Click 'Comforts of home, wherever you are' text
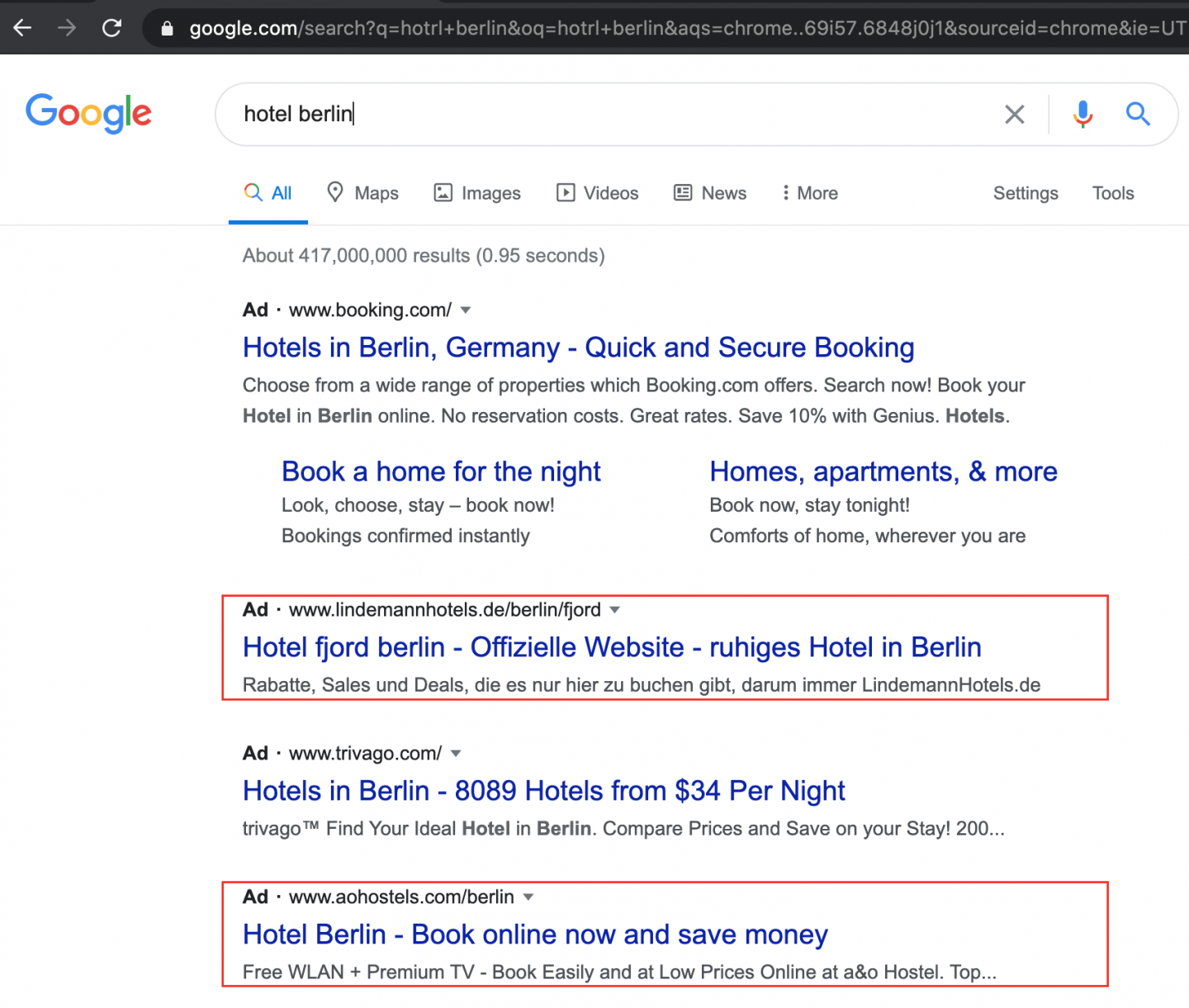This screenshot has height=1008, width=1189. [x=867, y=536]
